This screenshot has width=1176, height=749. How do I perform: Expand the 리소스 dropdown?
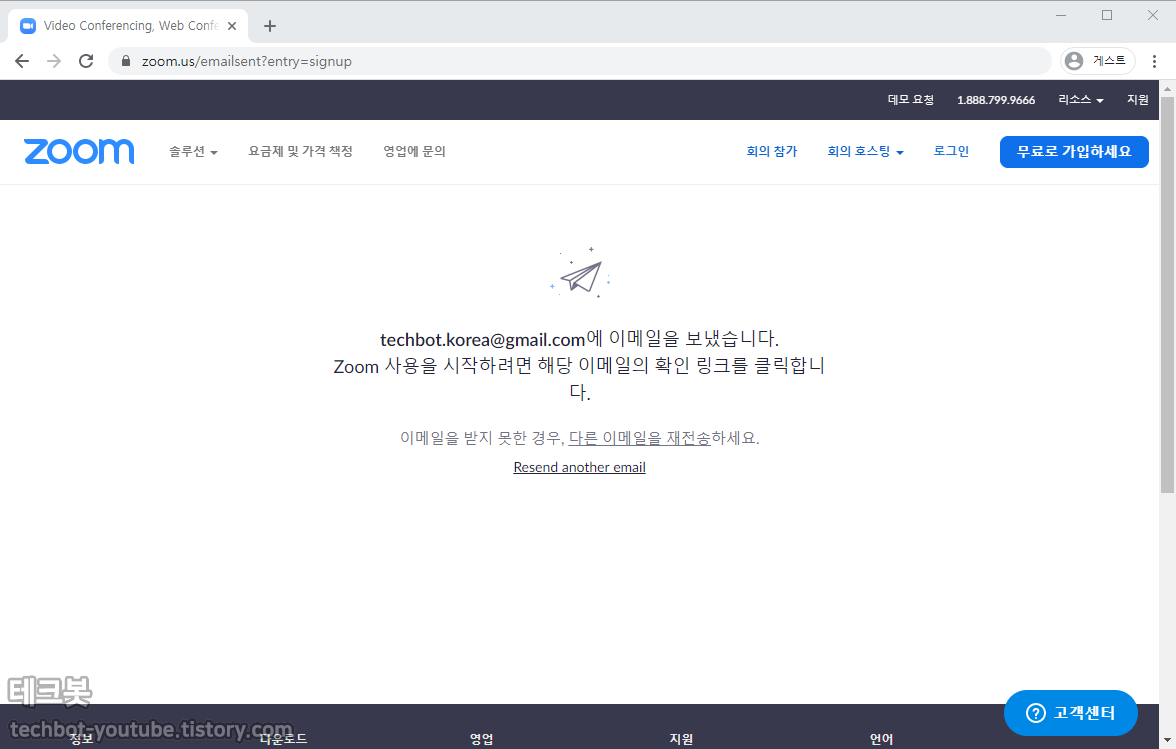pos(1081,100)
